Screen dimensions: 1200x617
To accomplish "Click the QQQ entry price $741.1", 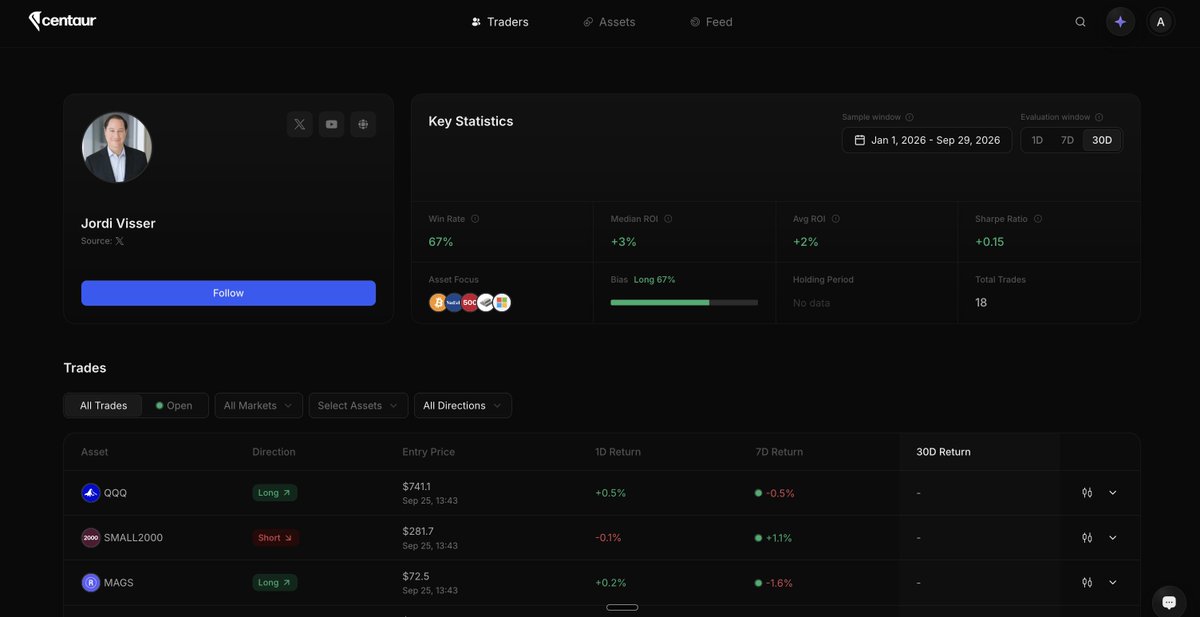I will [x=417, y=486].
